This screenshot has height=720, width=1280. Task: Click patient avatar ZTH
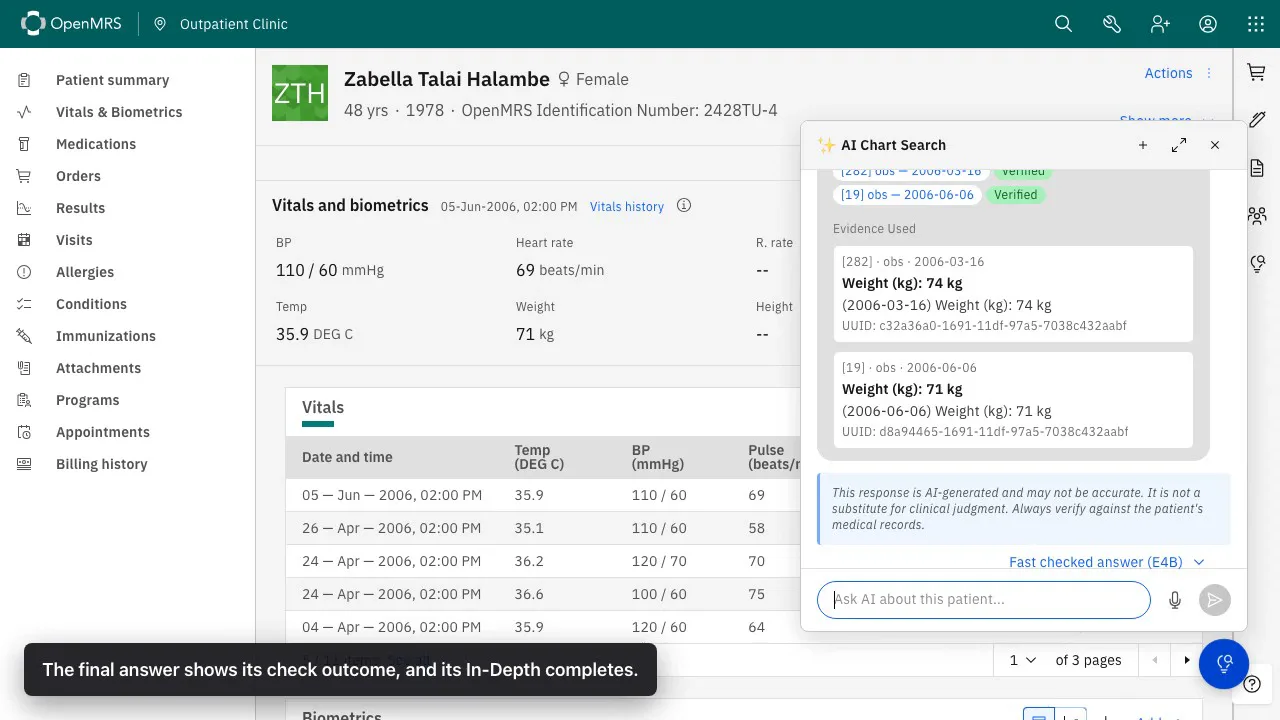click(x=300, y=93)
